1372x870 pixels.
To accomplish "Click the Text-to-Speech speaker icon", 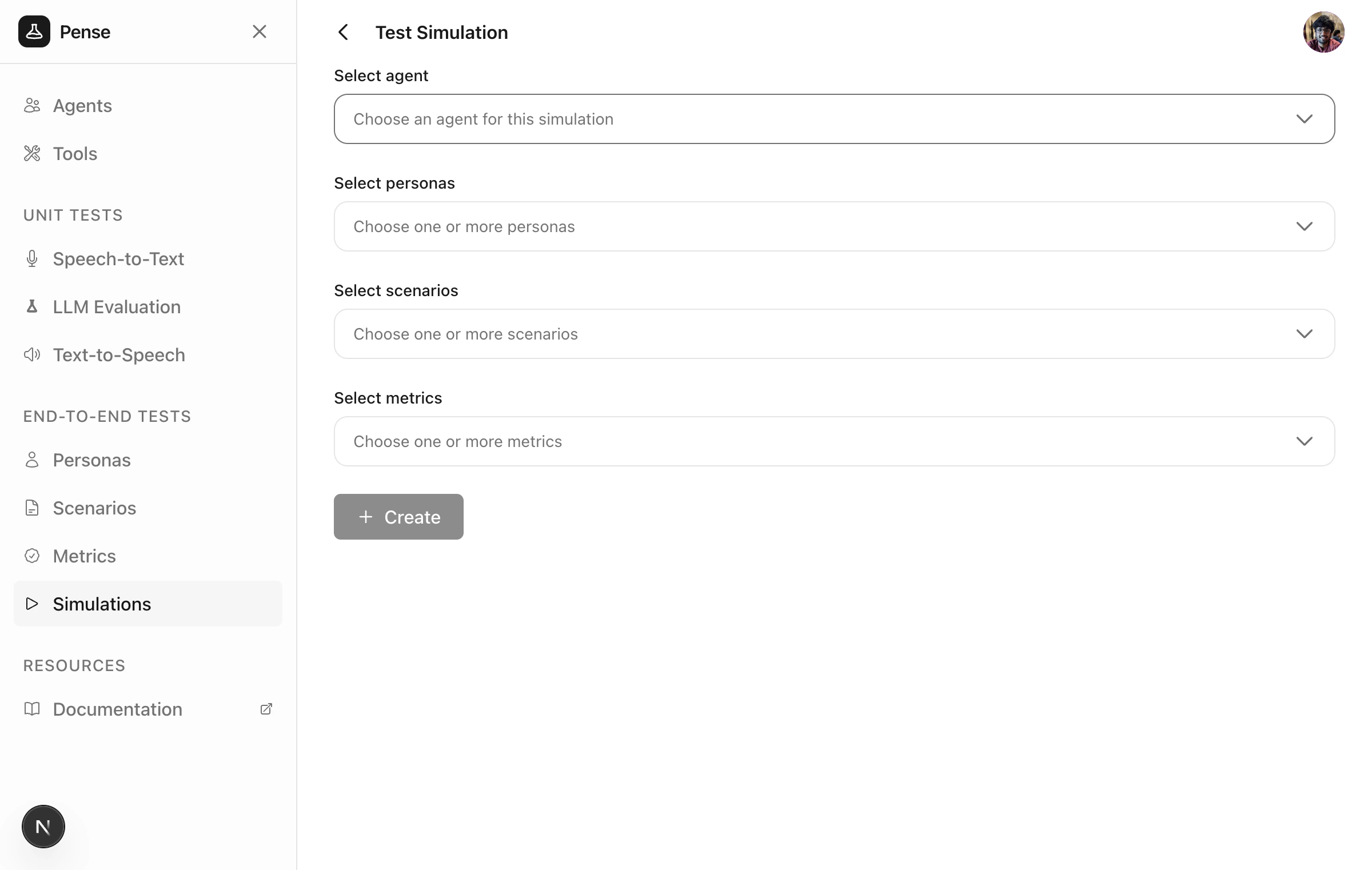I will click(32, 354).
